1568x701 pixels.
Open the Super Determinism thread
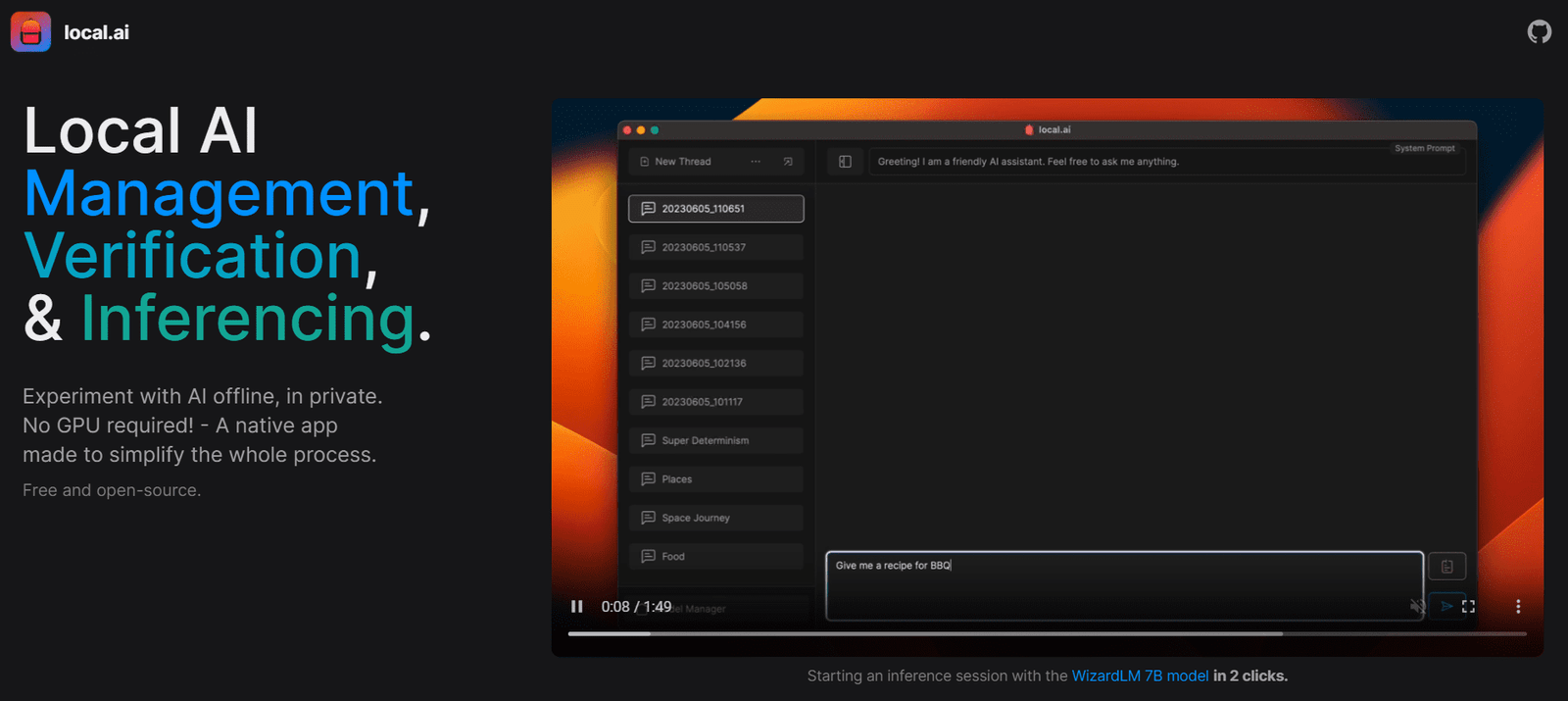point(715,440)
